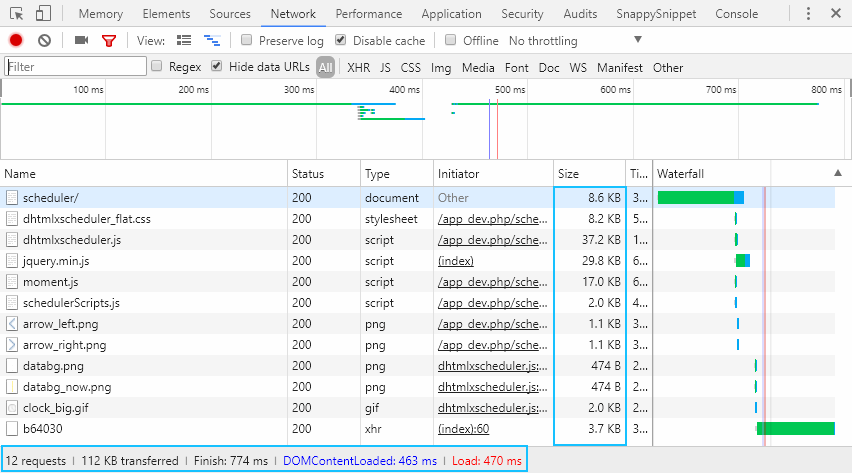The image size is (852, 473).
Task: Filter requests by Img
Action: 441,68
